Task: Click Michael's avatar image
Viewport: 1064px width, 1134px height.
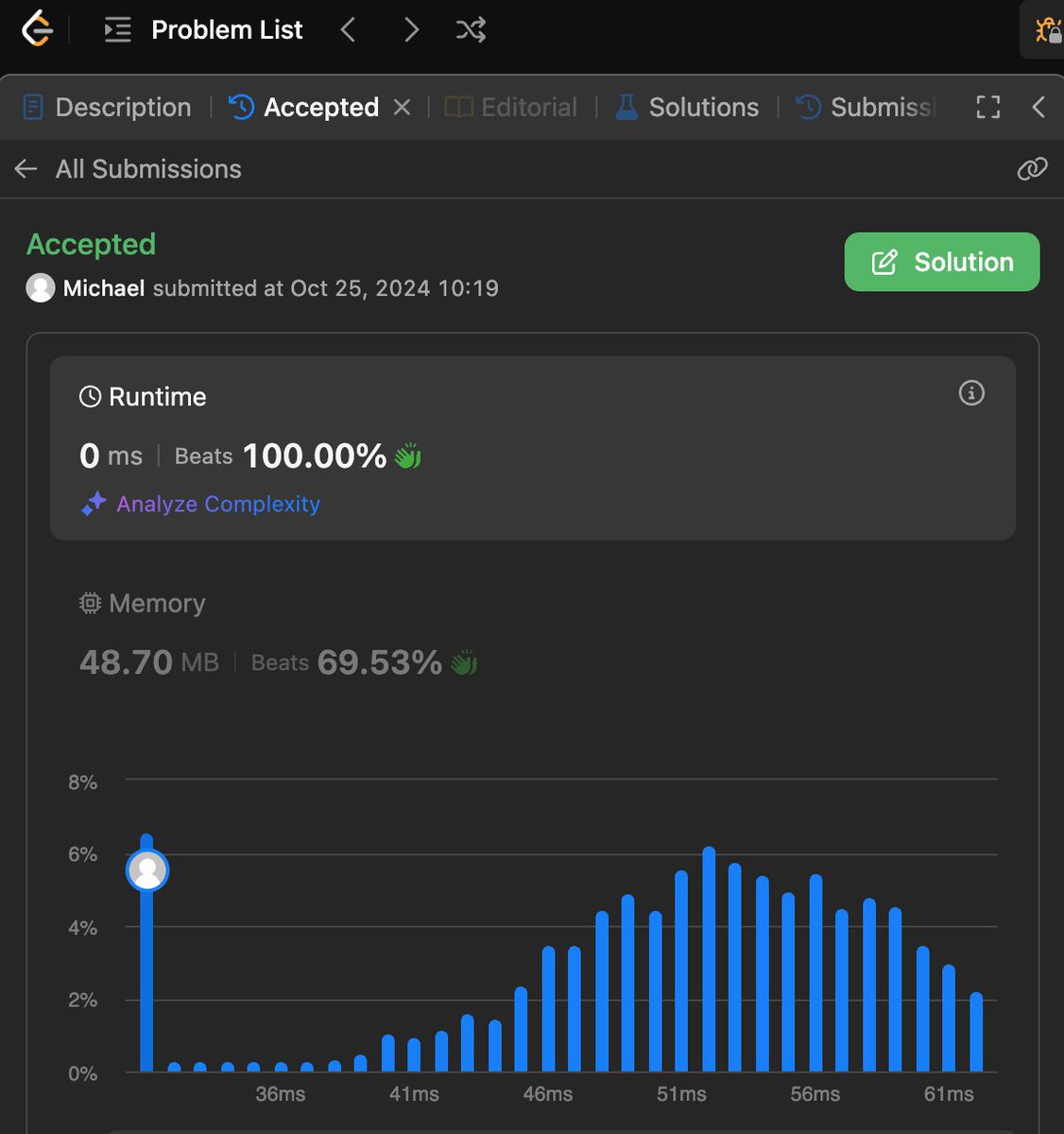Action: (41, 288)
